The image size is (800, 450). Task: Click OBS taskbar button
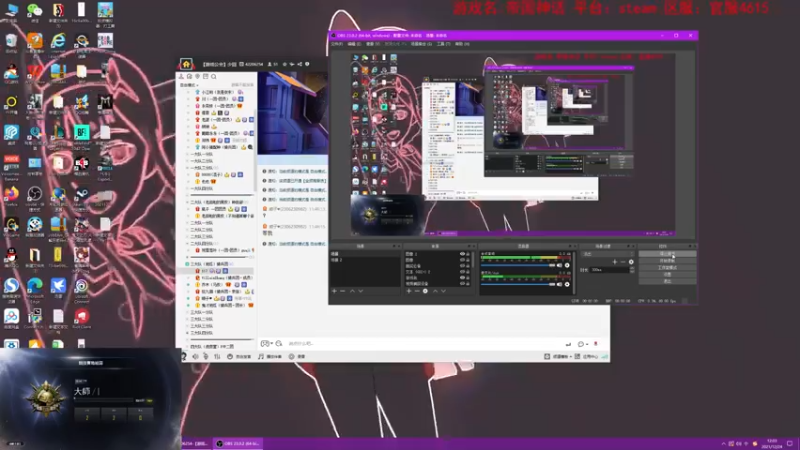[238, 443]
